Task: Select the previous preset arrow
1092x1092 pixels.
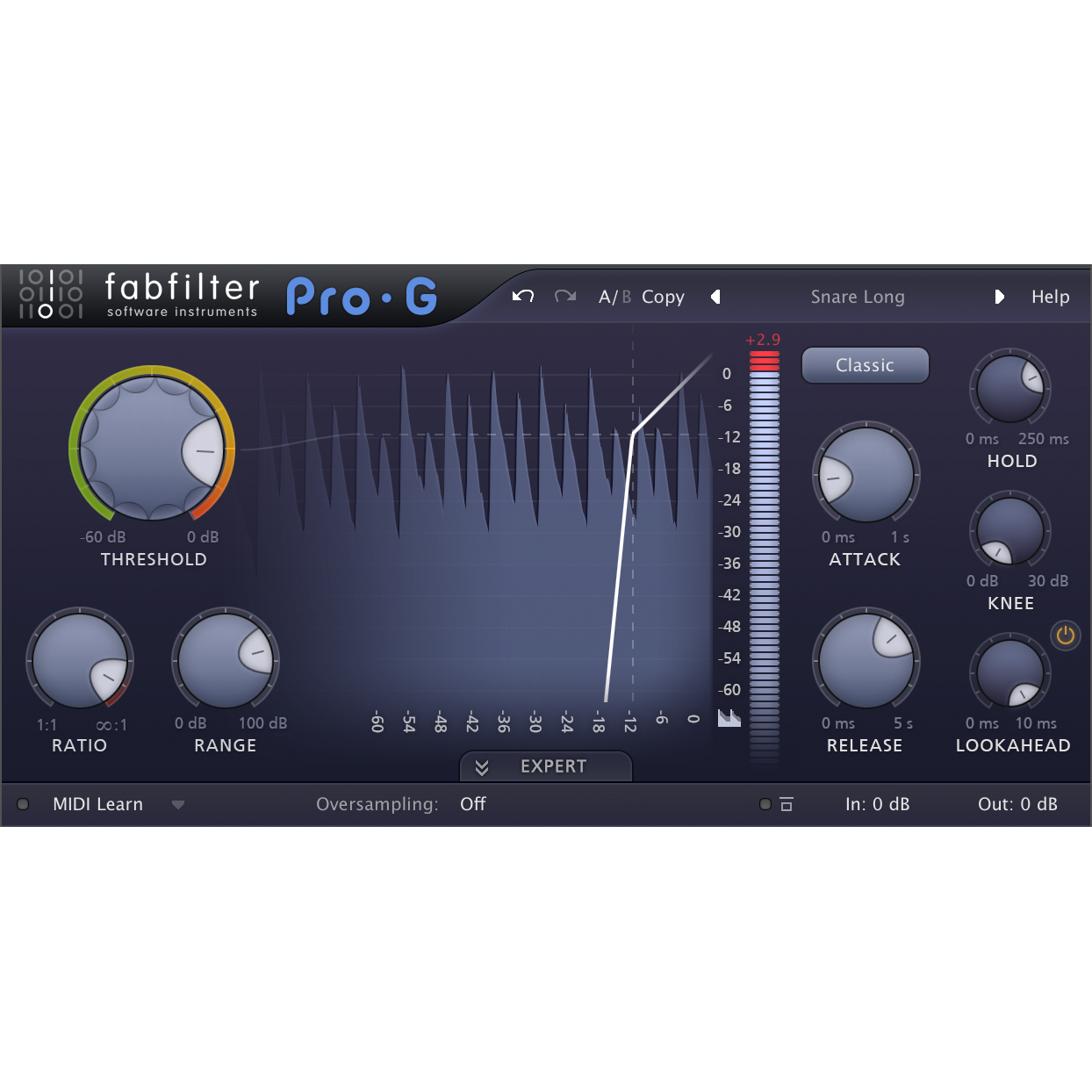Action: [715, 297]
